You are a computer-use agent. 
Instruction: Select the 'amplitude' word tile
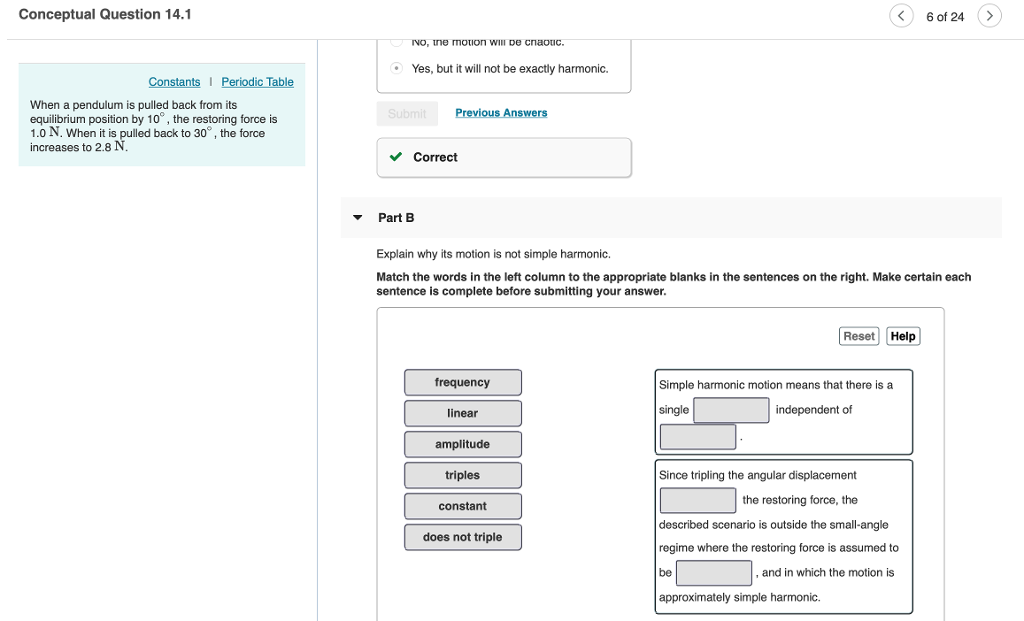462,444
